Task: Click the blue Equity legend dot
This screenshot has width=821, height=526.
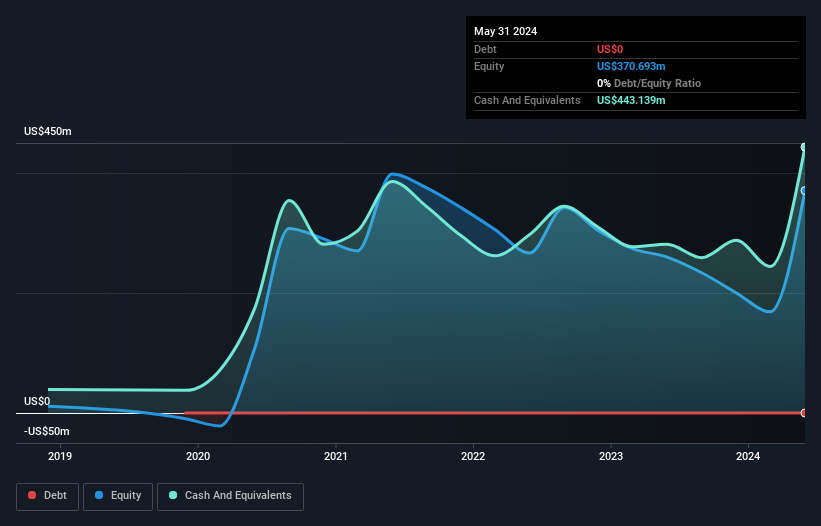Action: click(99, 495)
